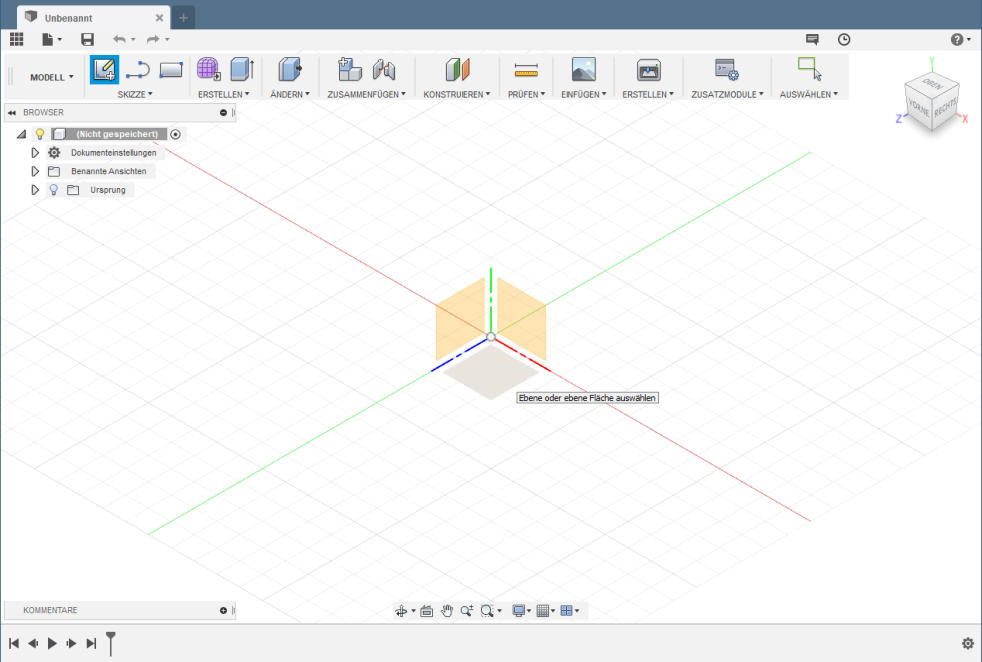Open the notifications speech bubble icon
Viewport: 982px width, 662px height.
tap(812, 39)
